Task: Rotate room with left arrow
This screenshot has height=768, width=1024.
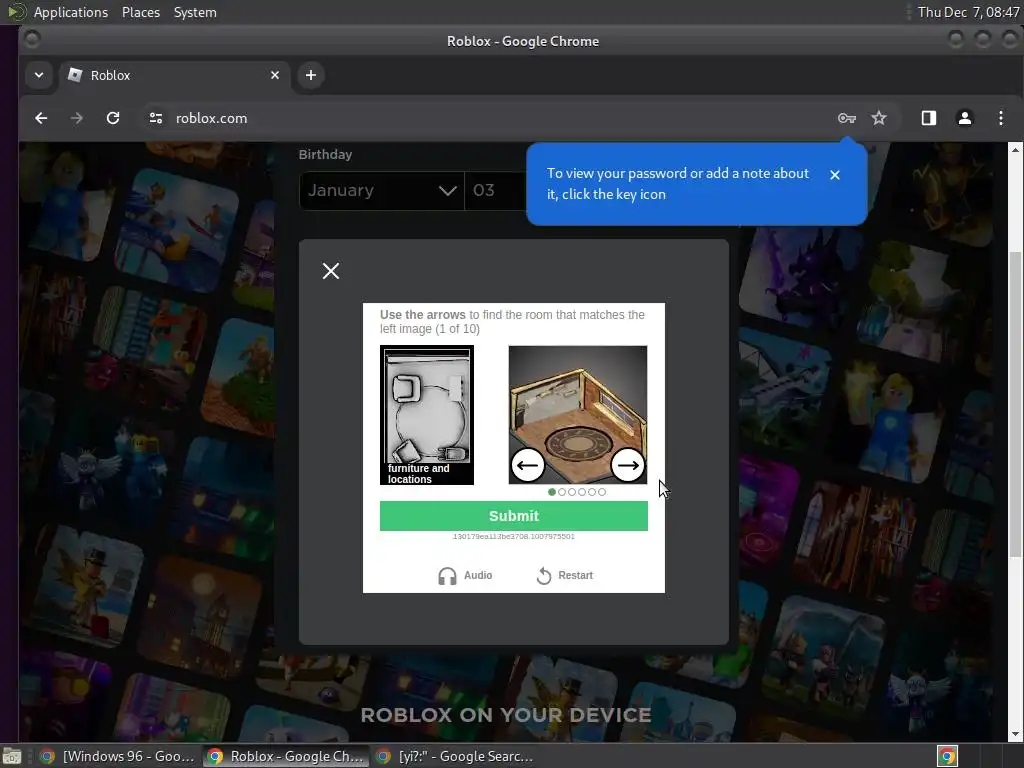Action: [x=528, y=465]
